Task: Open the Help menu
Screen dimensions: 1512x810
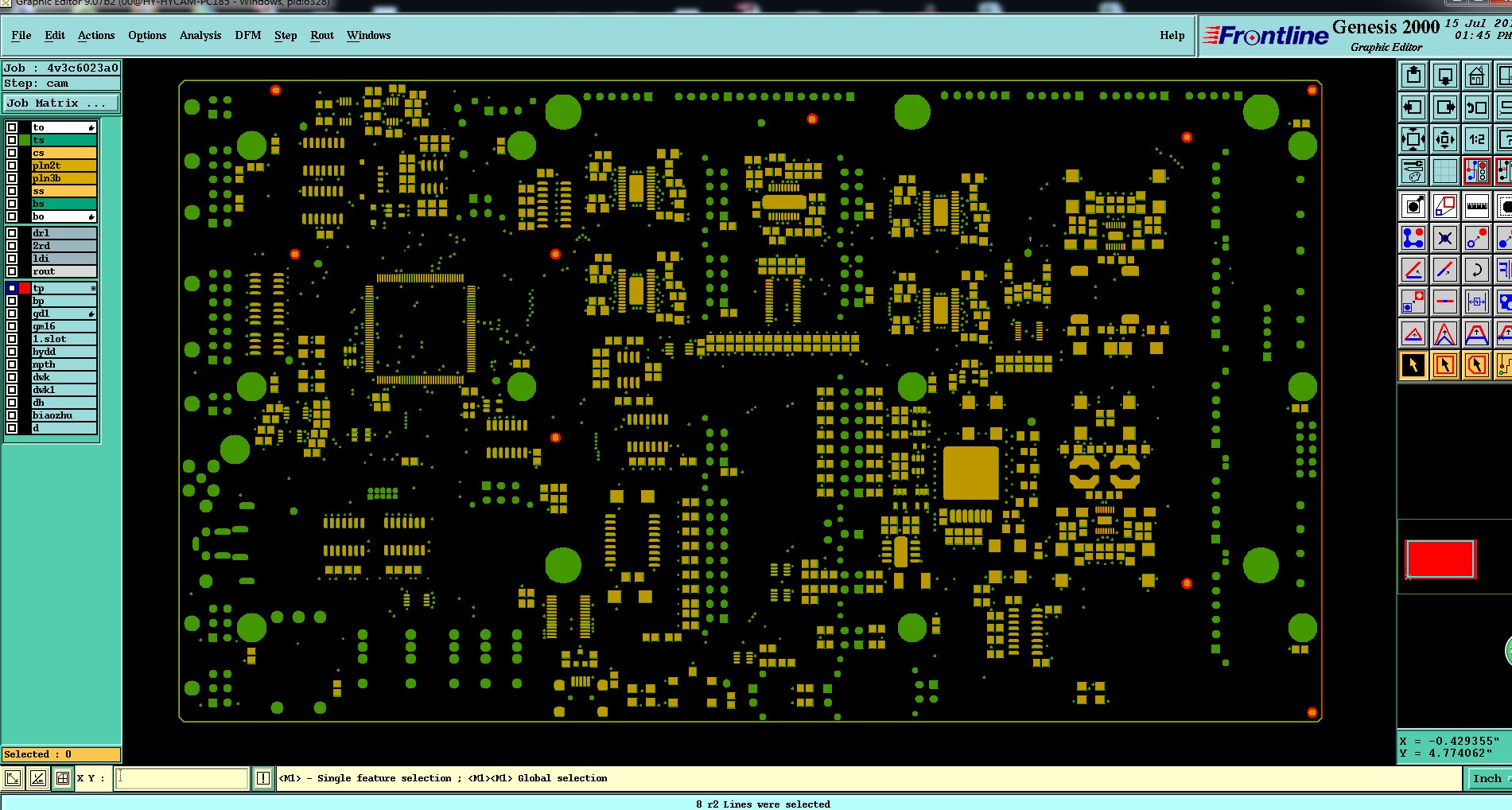Action: [1172, 36]
